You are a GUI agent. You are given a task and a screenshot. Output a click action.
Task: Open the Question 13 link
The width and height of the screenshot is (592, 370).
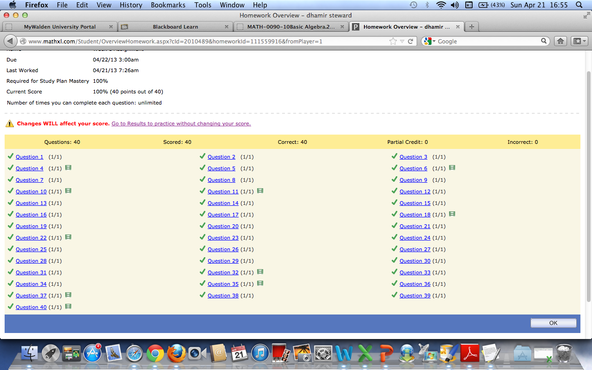pyautogui.click(x=31, y=203)
